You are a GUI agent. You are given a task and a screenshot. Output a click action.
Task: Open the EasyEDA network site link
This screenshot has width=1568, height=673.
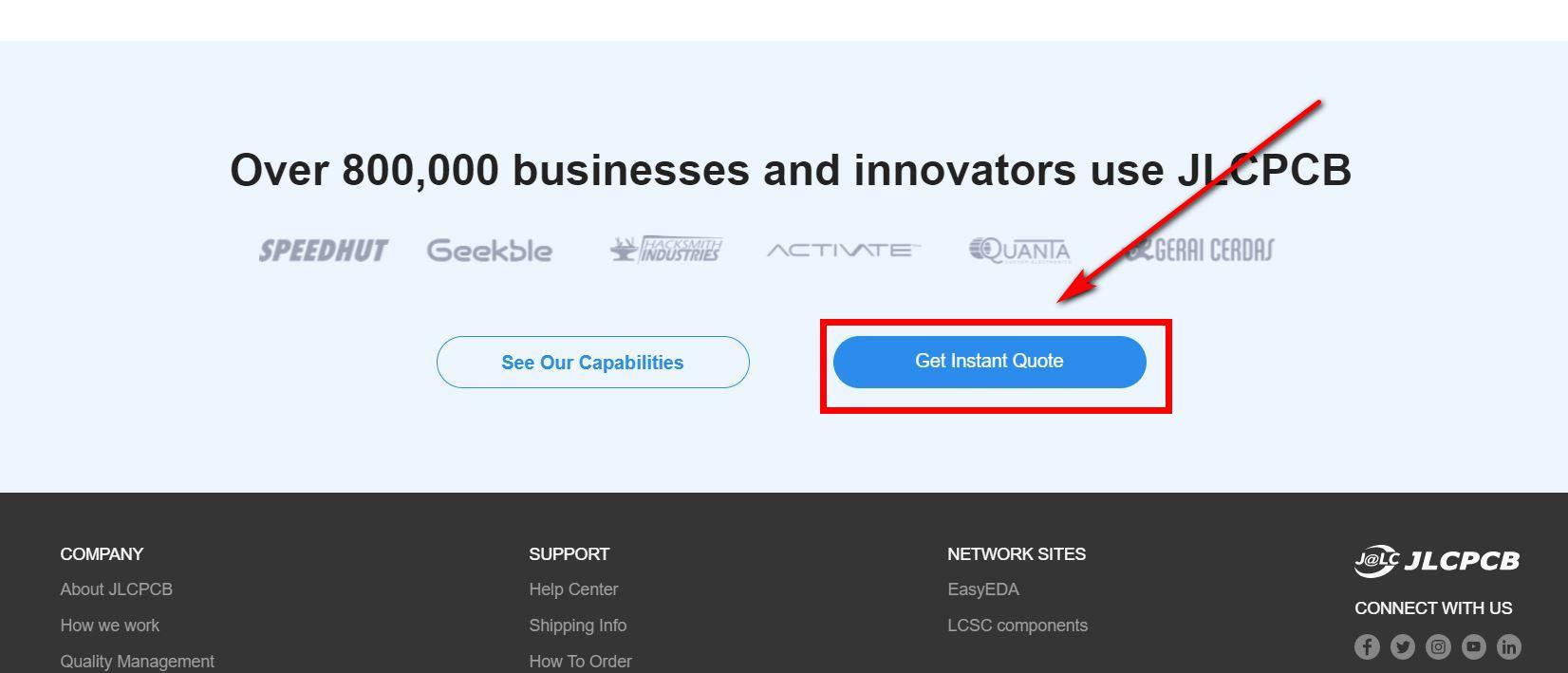pos(983,589)
